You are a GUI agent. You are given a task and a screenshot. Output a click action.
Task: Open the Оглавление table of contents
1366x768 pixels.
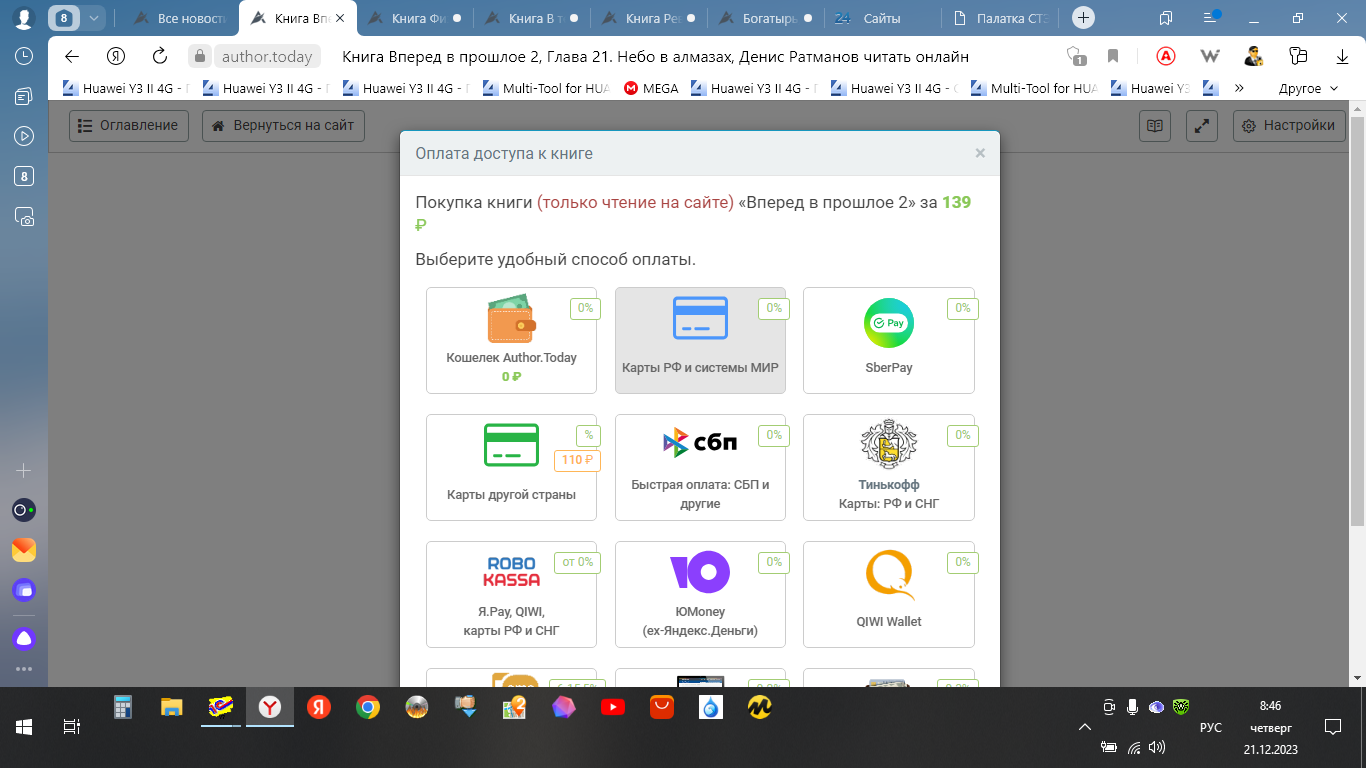(129, 126)
